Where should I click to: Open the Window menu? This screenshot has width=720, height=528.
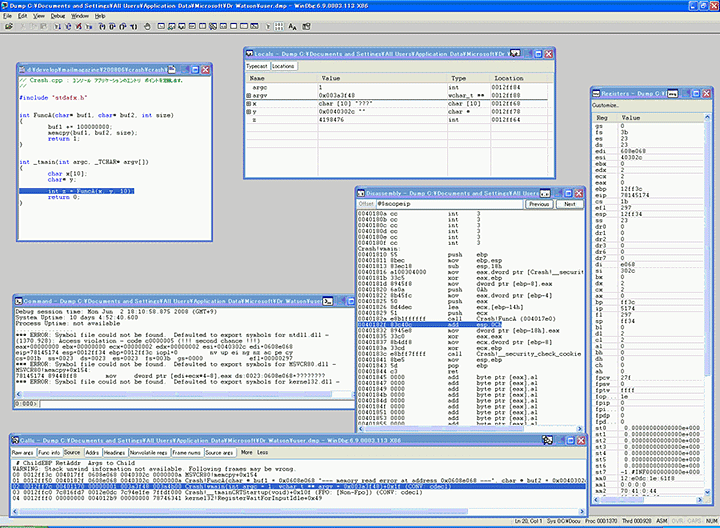click(80, 16)
